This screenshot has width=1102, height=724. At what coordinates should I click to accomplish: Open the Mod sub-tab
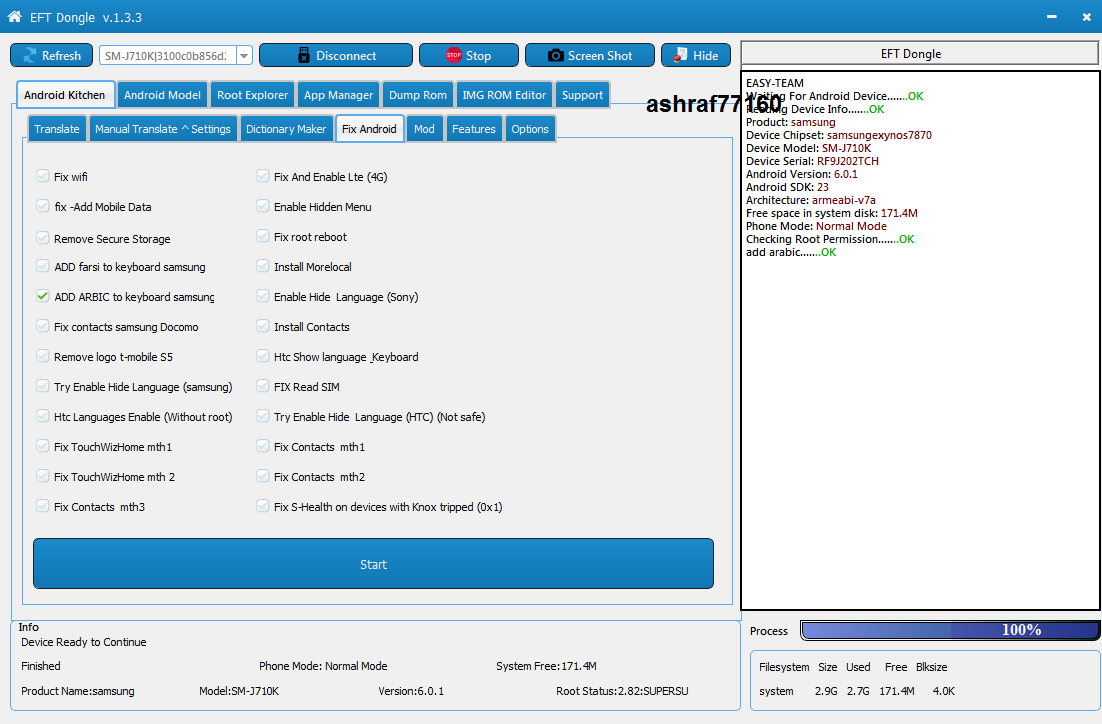coord(424,129)
